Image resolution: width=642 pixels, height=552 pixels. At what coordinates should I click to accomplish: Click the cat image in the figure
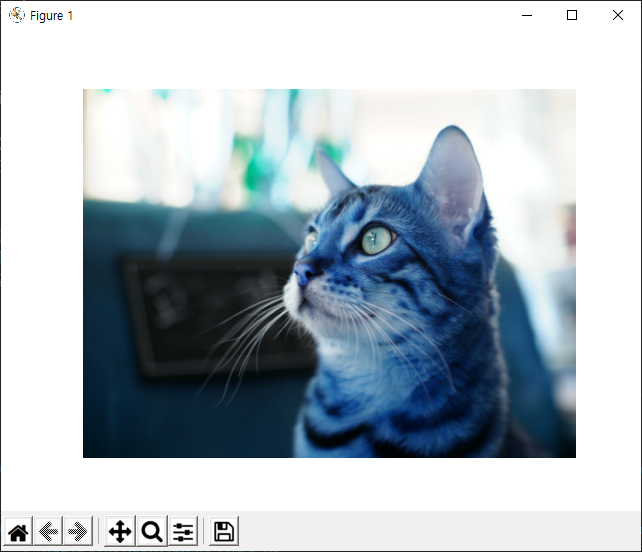coord(329,273)
